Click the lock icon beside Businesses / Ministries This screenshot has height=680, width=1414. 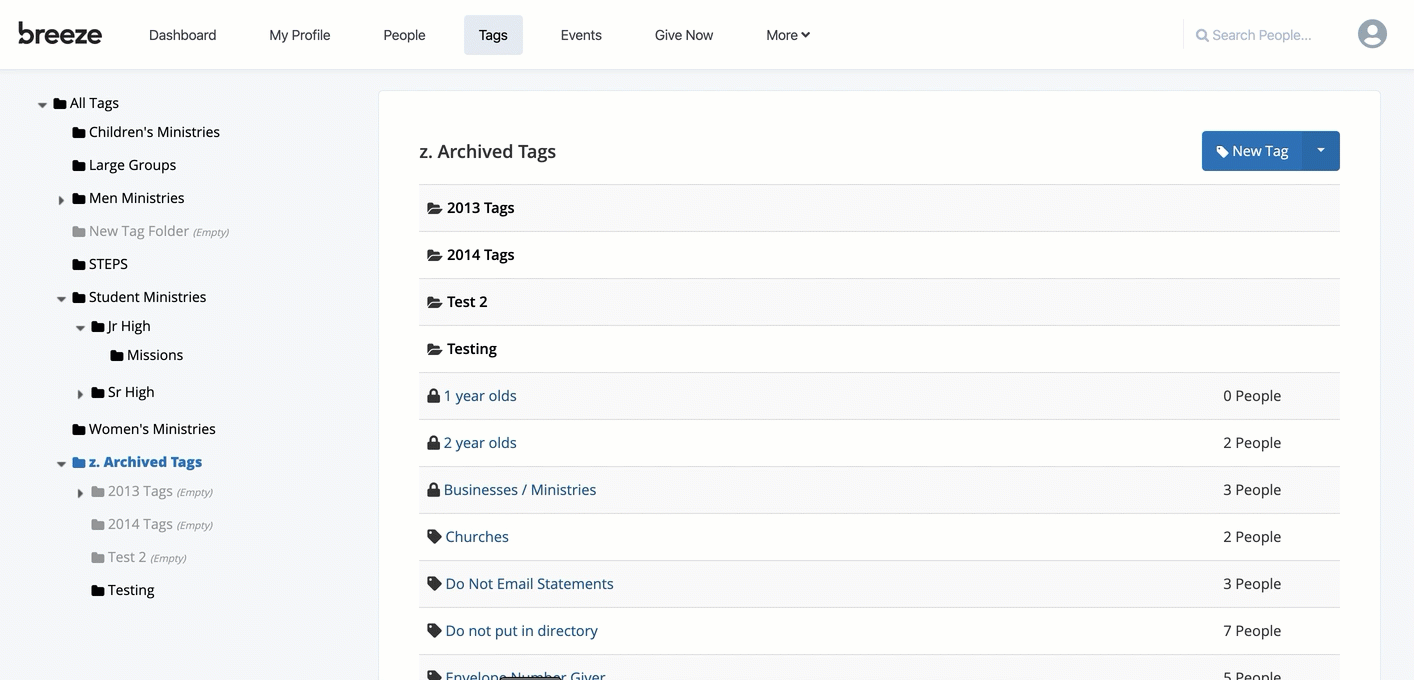[433, 489]
